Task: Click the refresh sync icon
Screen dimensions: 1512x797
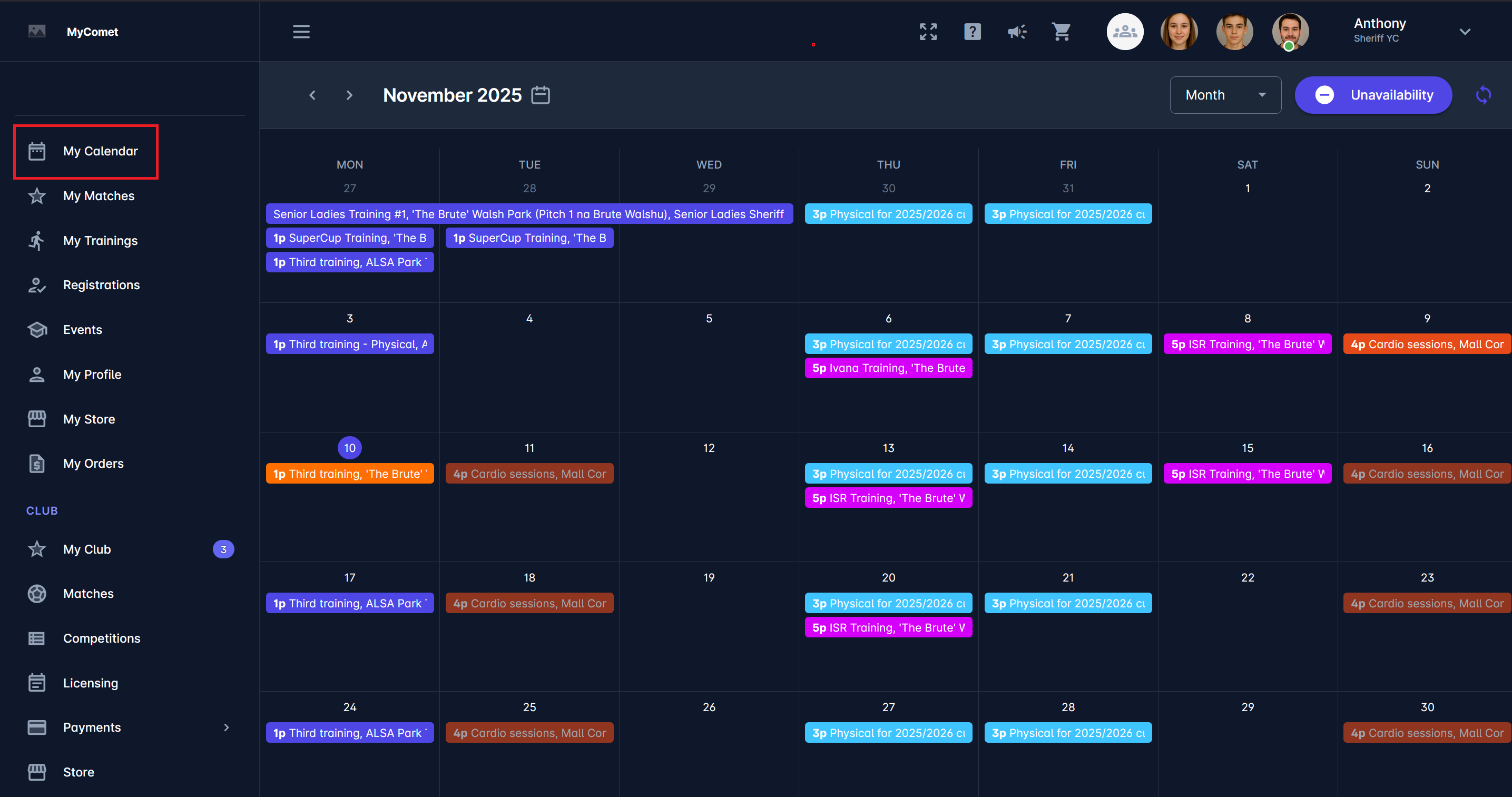Action: (1482, 95)
